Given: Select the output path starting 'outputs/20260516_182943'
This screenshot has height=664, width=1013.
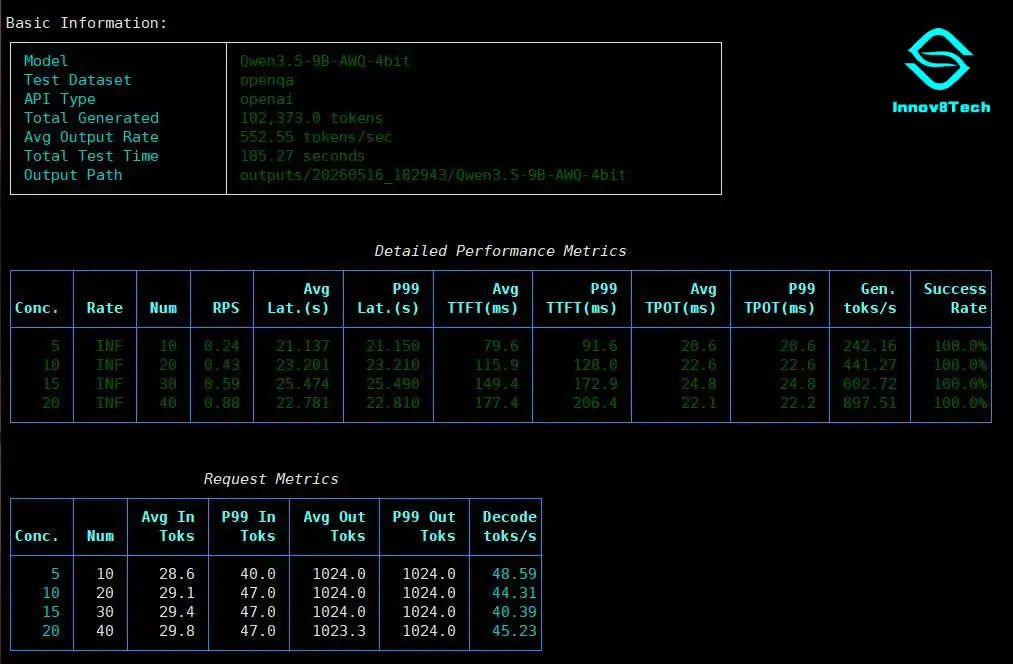Looking at the screenshot, I should click(x=433, y=175).
